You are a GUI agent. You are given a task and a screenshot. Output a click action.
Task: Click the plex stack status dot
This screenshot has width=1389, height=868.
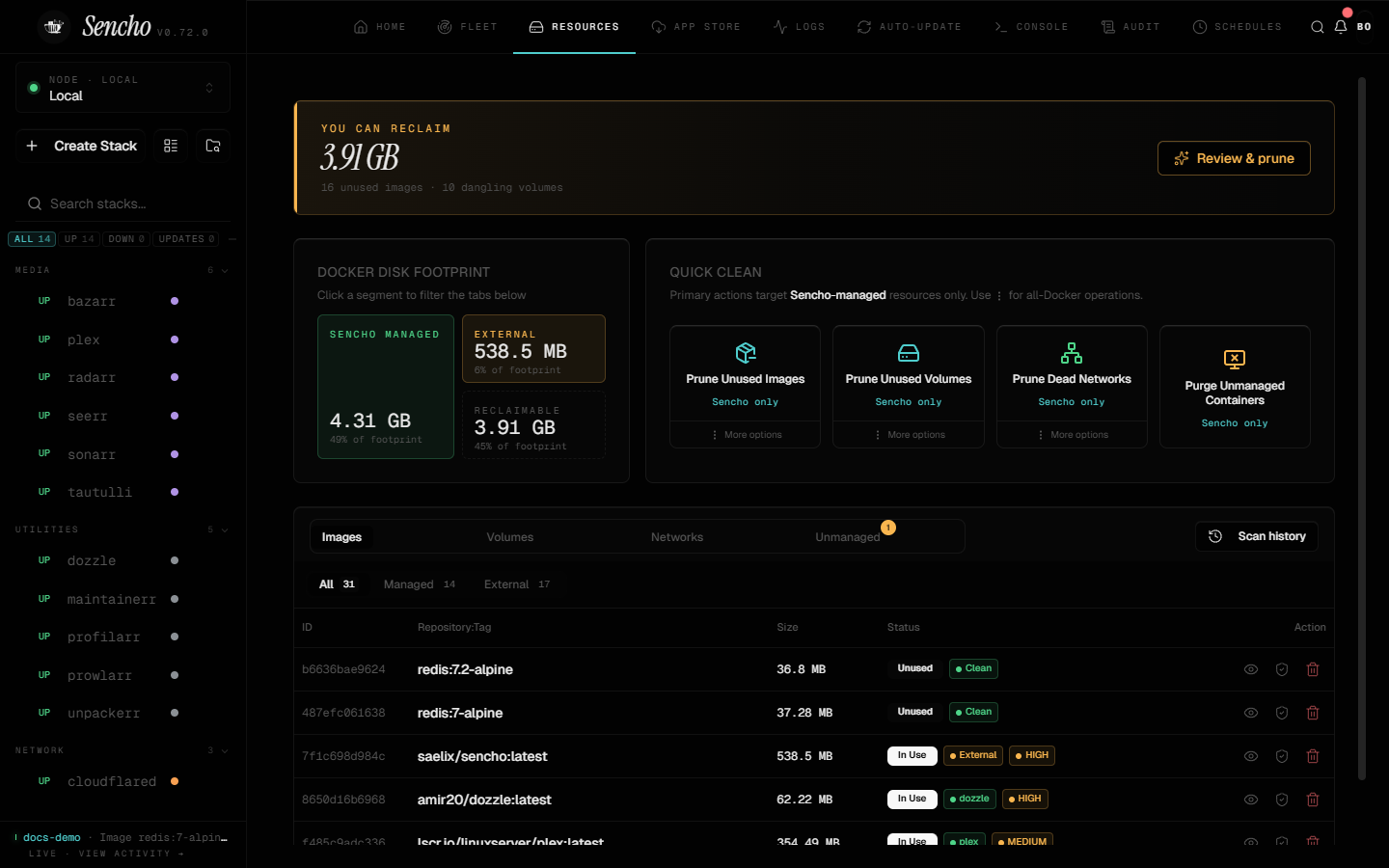pos(175,339)
